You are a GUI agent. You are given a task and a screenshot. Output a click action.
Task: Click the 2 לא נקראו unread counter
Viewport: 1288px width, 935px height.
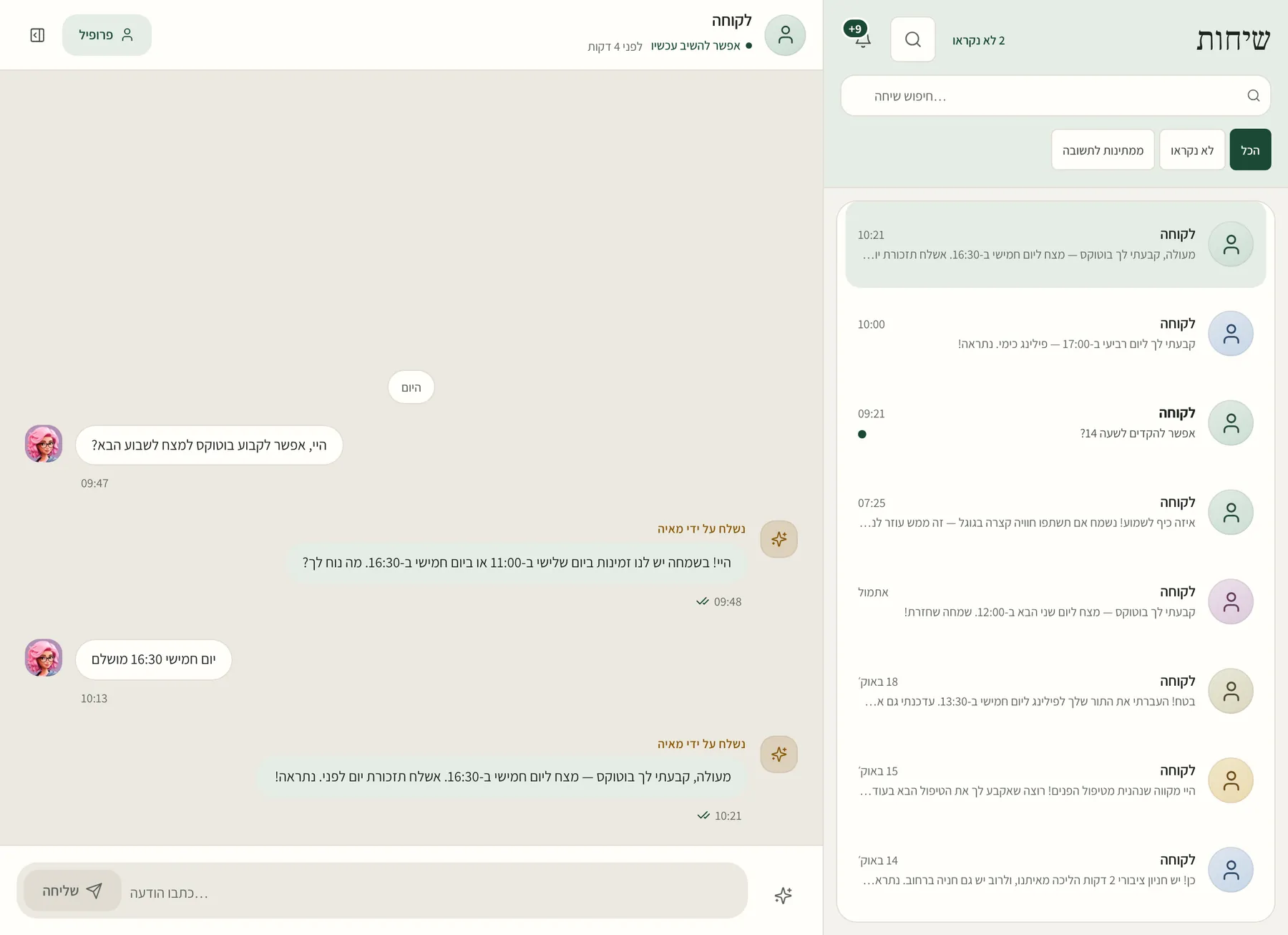click(x=978, y=41)
